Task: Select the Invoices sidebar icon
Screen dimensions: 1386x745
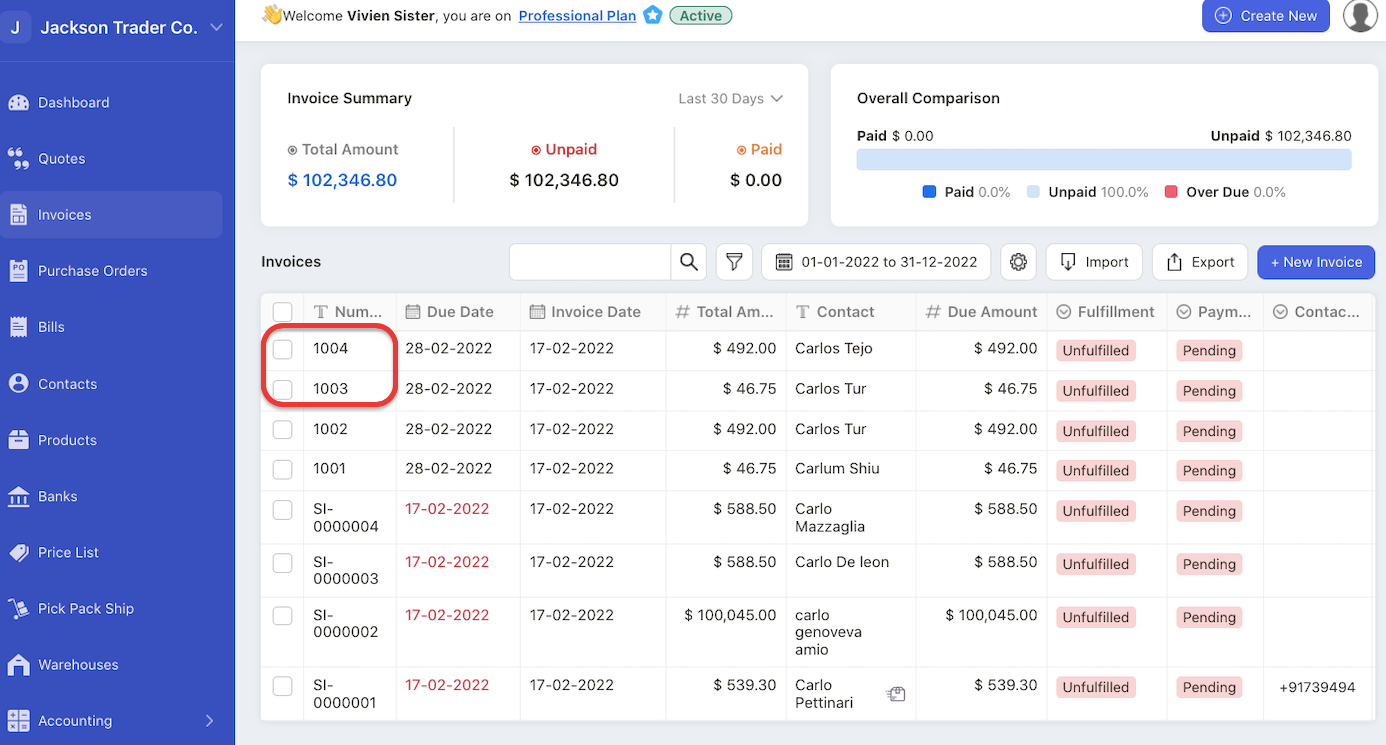Action: pyautogui.click(x=18, y=214)
